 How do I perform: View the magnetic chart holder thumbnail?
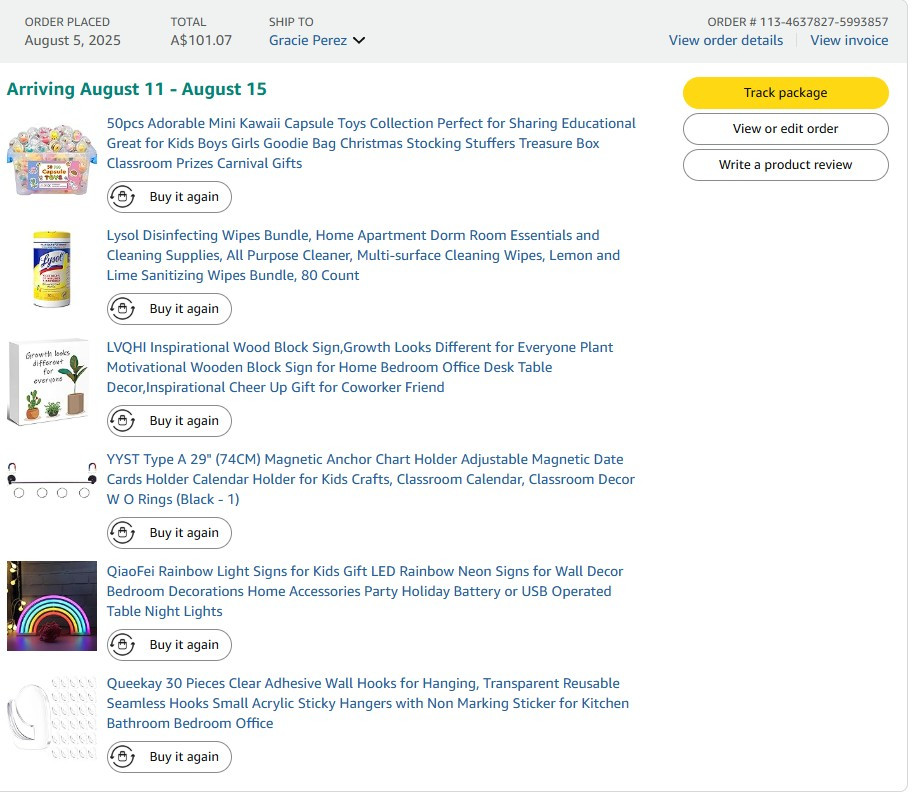[52, 481]
